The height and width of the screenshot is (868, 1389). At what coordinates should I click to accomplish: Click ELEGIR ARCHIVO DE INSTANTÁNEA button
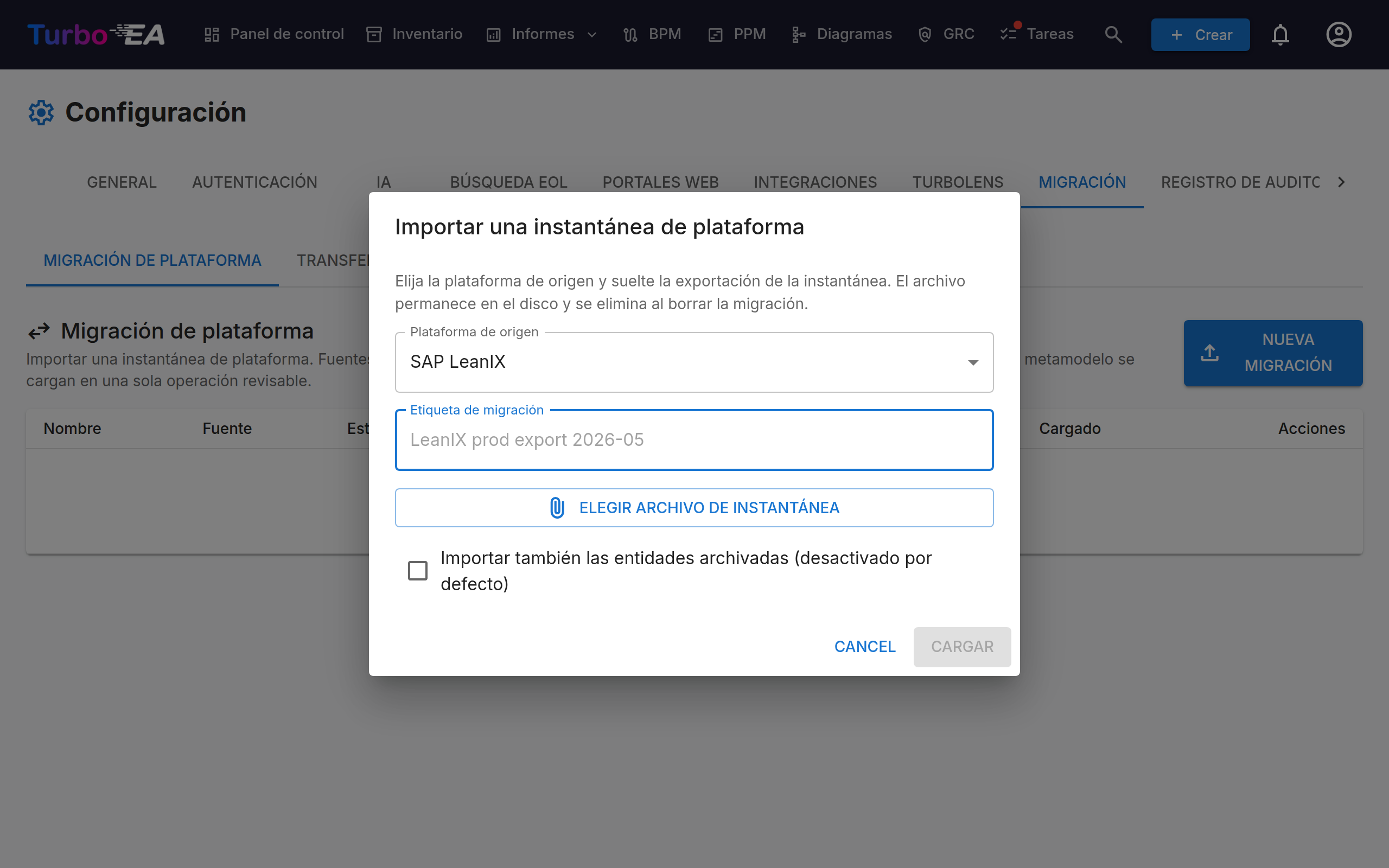tap(694, 508)
